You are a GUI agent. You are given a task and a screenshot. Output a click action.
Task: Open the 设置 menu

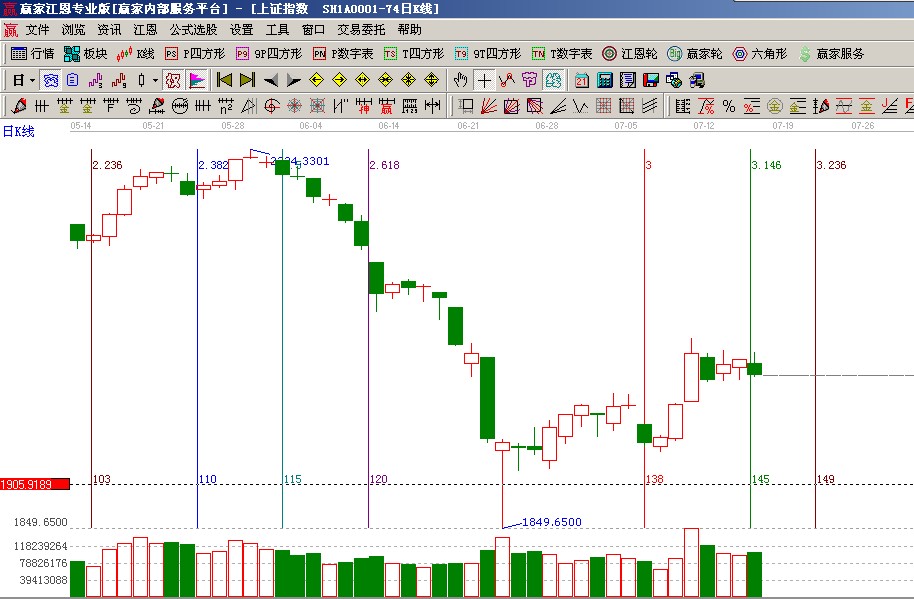[241, 30]
